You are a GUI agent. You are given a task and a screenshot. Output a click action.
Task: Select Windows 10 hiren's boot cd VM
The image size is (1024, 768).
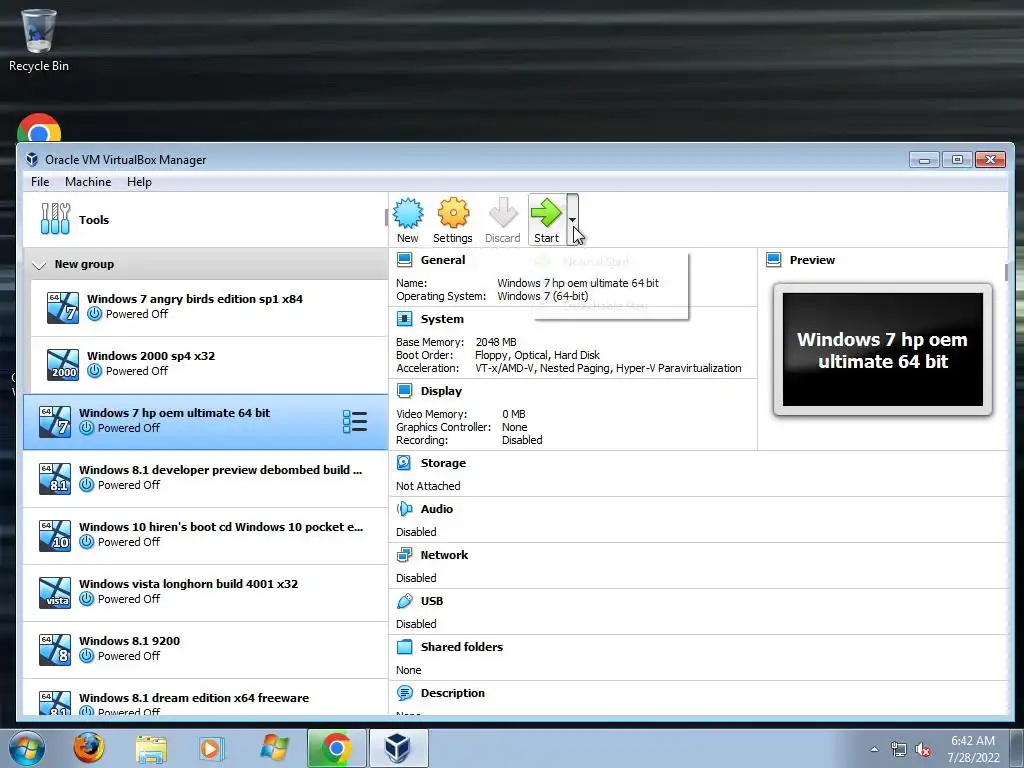(205, 536)
